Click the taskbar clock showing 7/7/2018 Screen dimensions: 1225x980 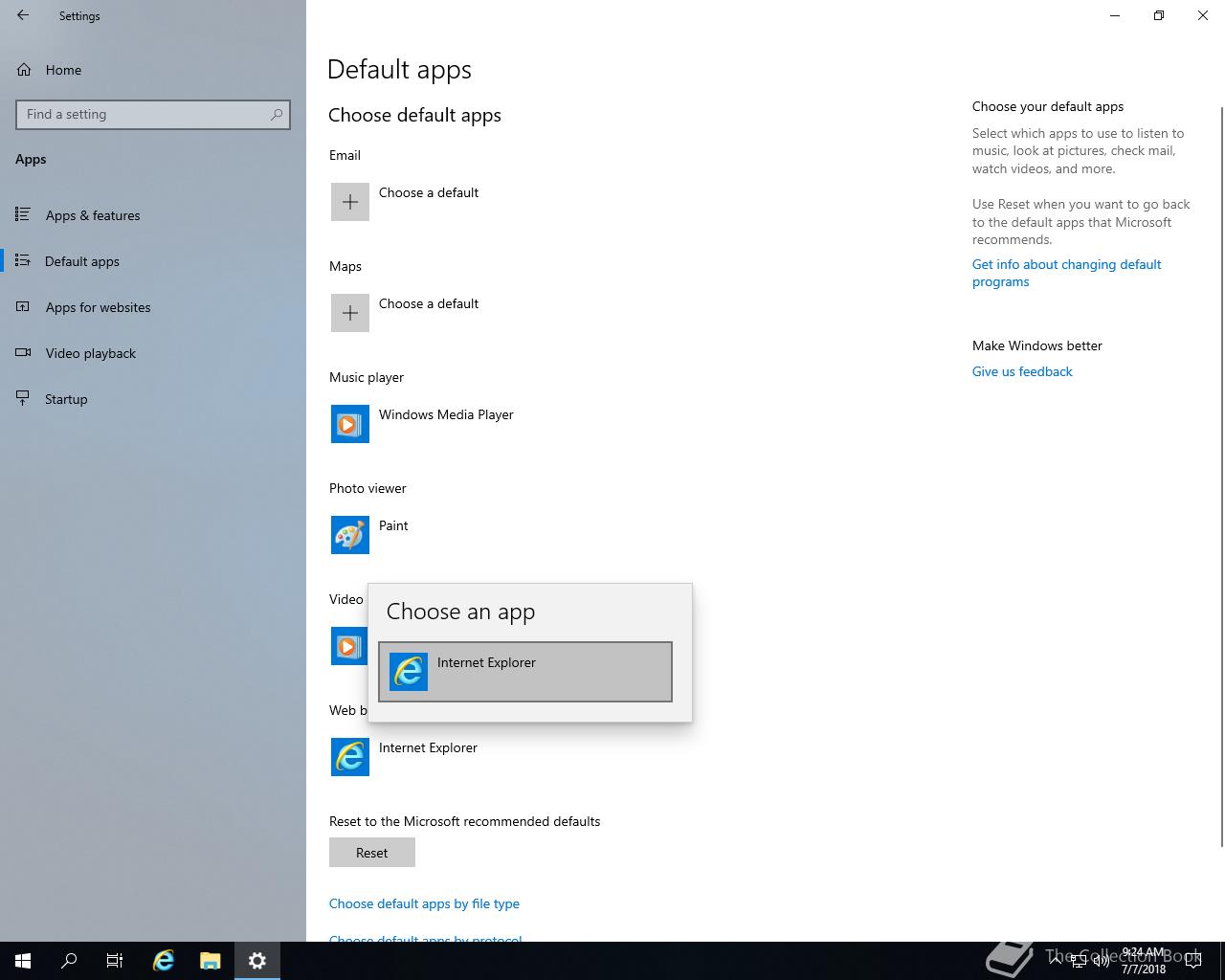1144,961
